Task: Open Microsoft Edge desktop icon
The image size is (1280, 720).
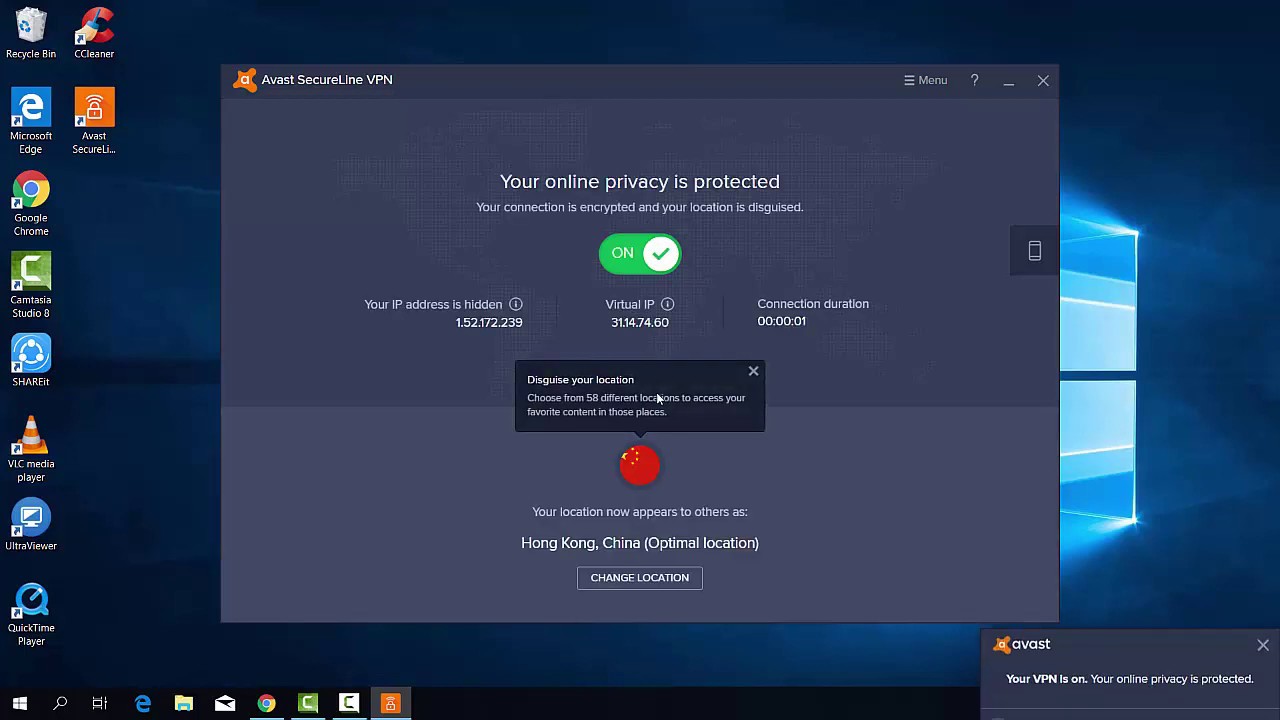Action: coord(31,122)
